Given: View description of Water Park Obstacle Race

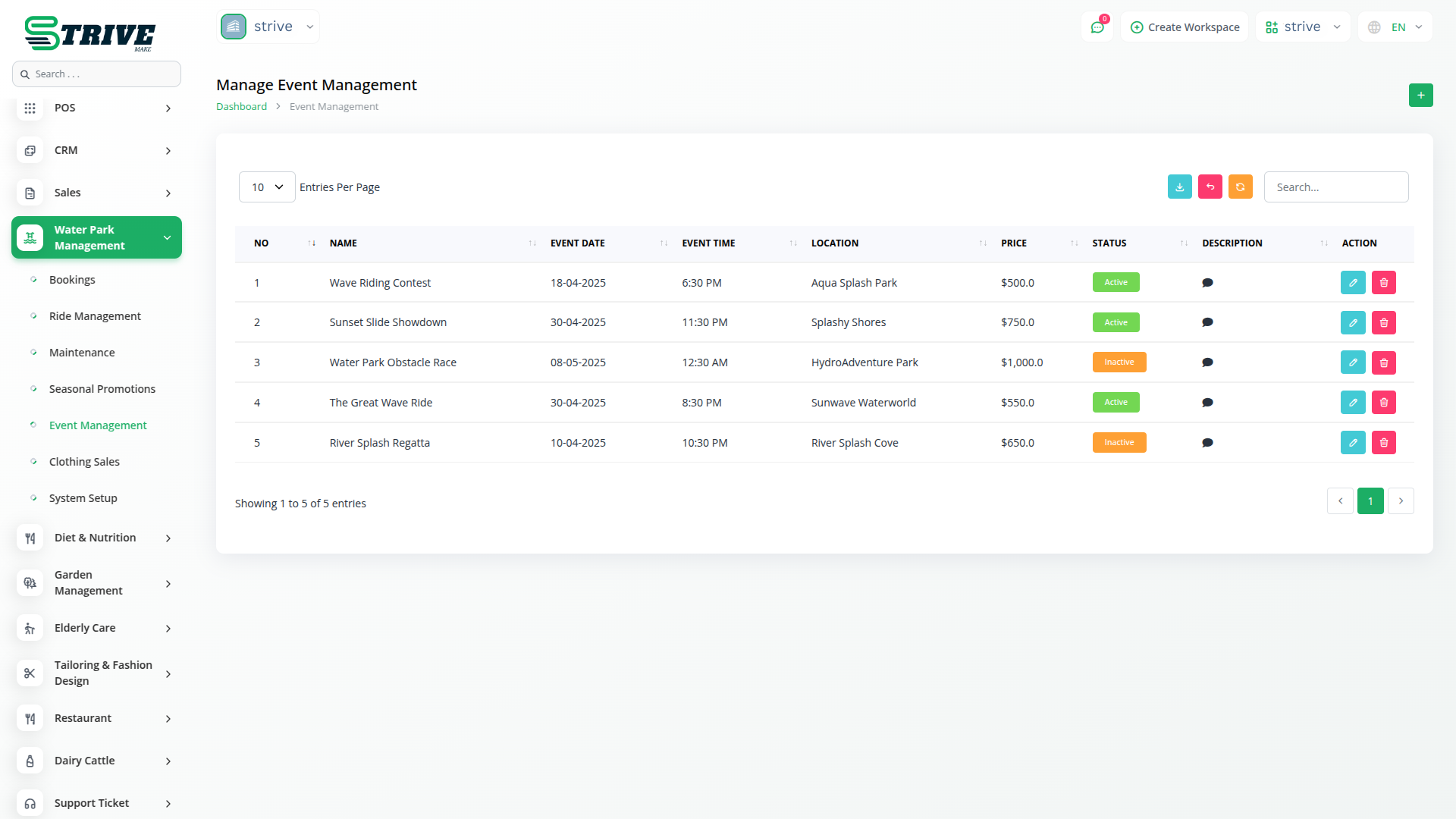Looking at the screenshot, I should [x=1207, y=362].
